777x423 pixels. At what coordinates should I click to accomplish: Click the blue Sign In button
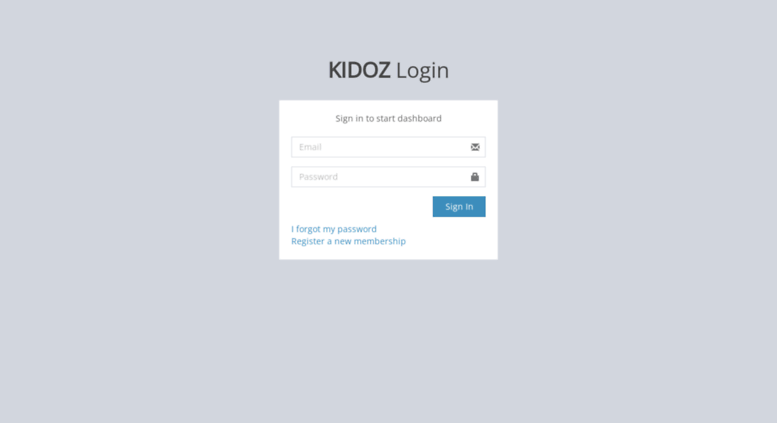pos(459,207)
